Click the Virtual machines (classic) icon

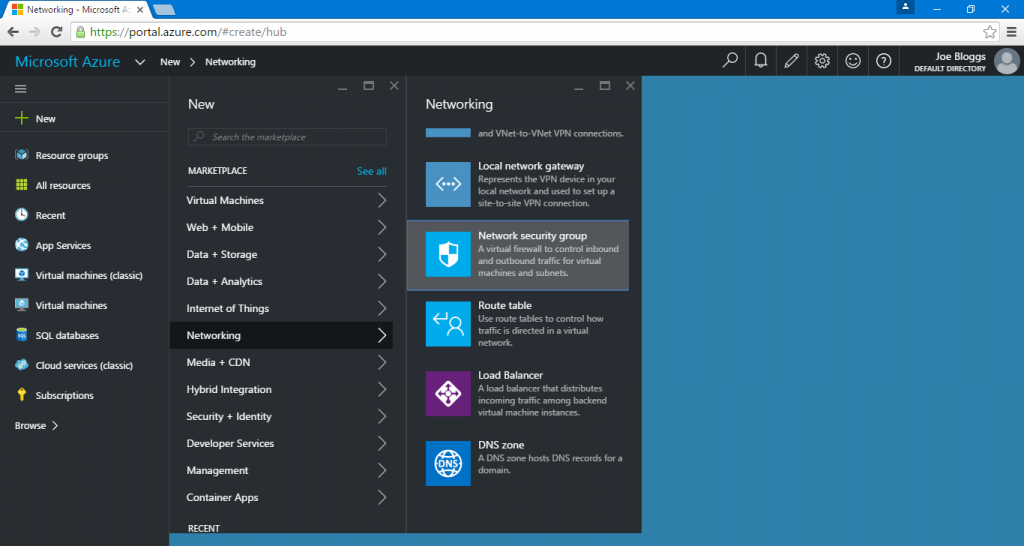tap(22, 275)
